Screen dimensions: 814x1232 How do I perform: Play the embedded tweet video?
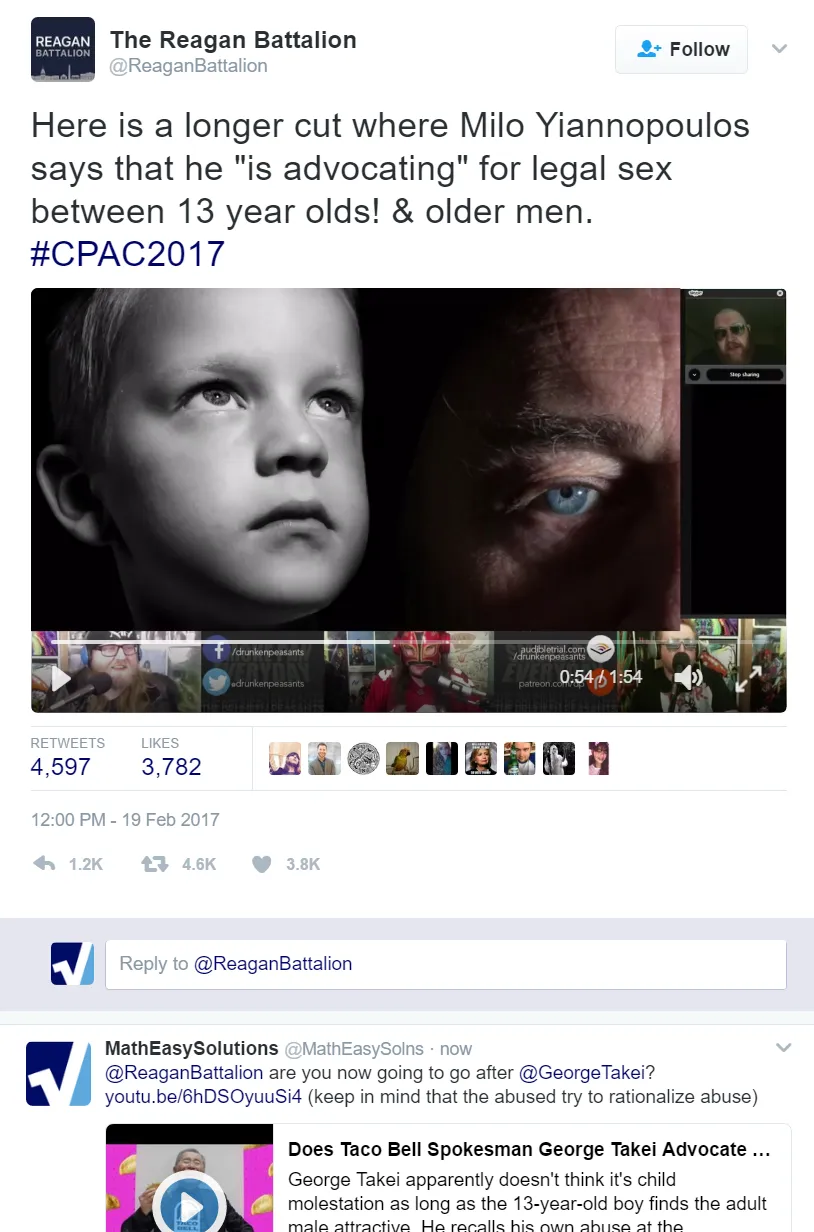pyautogui.click(x=61, y=678)
